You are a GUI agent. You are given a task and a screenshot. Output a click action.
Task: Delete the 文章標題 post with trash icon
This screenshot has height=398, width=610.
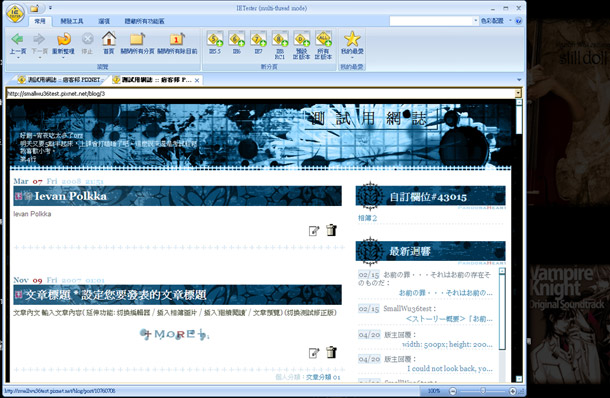click(x=331, y=352)
